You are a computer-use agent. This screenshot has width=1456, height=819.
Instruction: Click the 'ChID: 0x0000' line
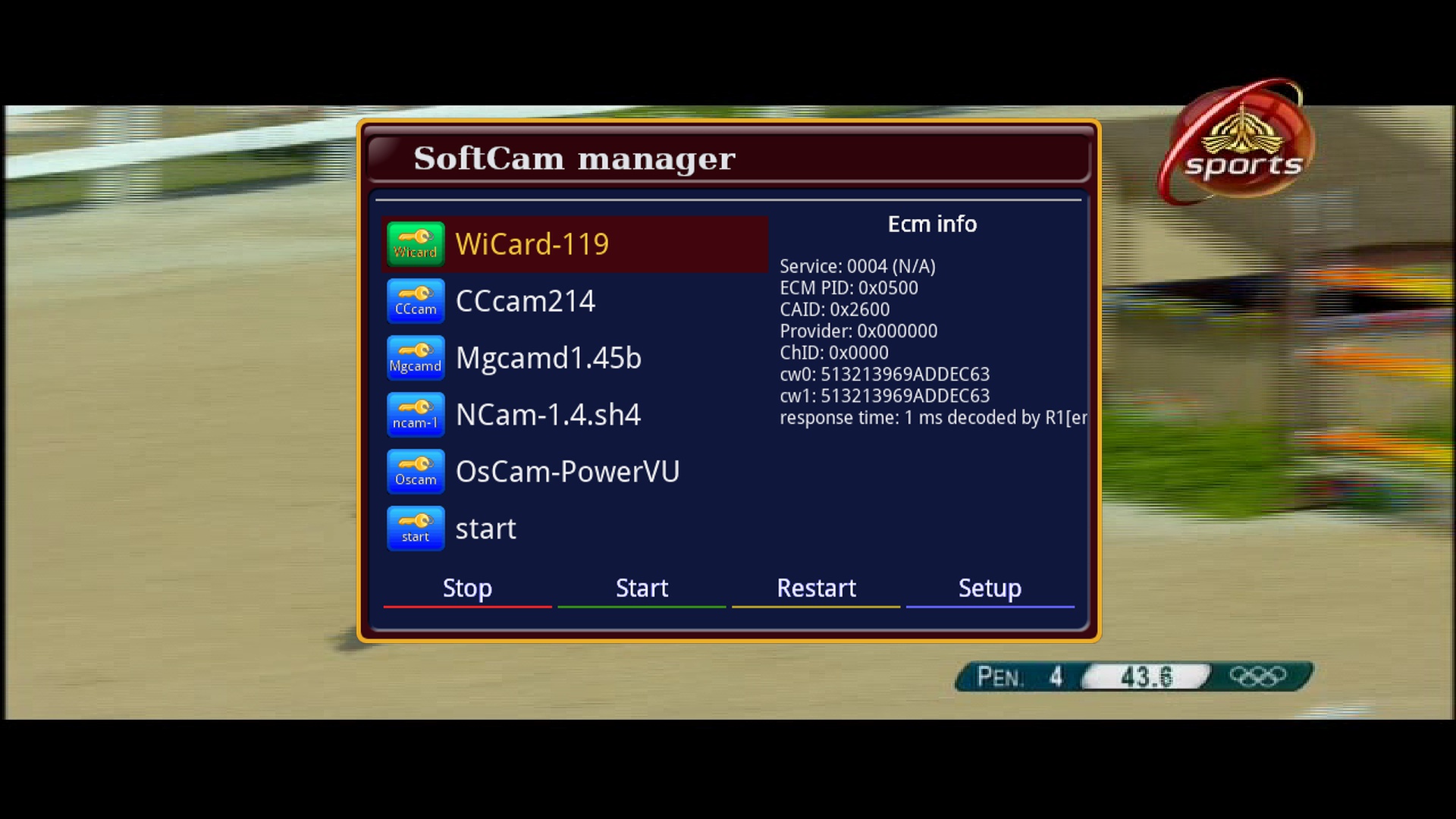(x=833, y=353)
